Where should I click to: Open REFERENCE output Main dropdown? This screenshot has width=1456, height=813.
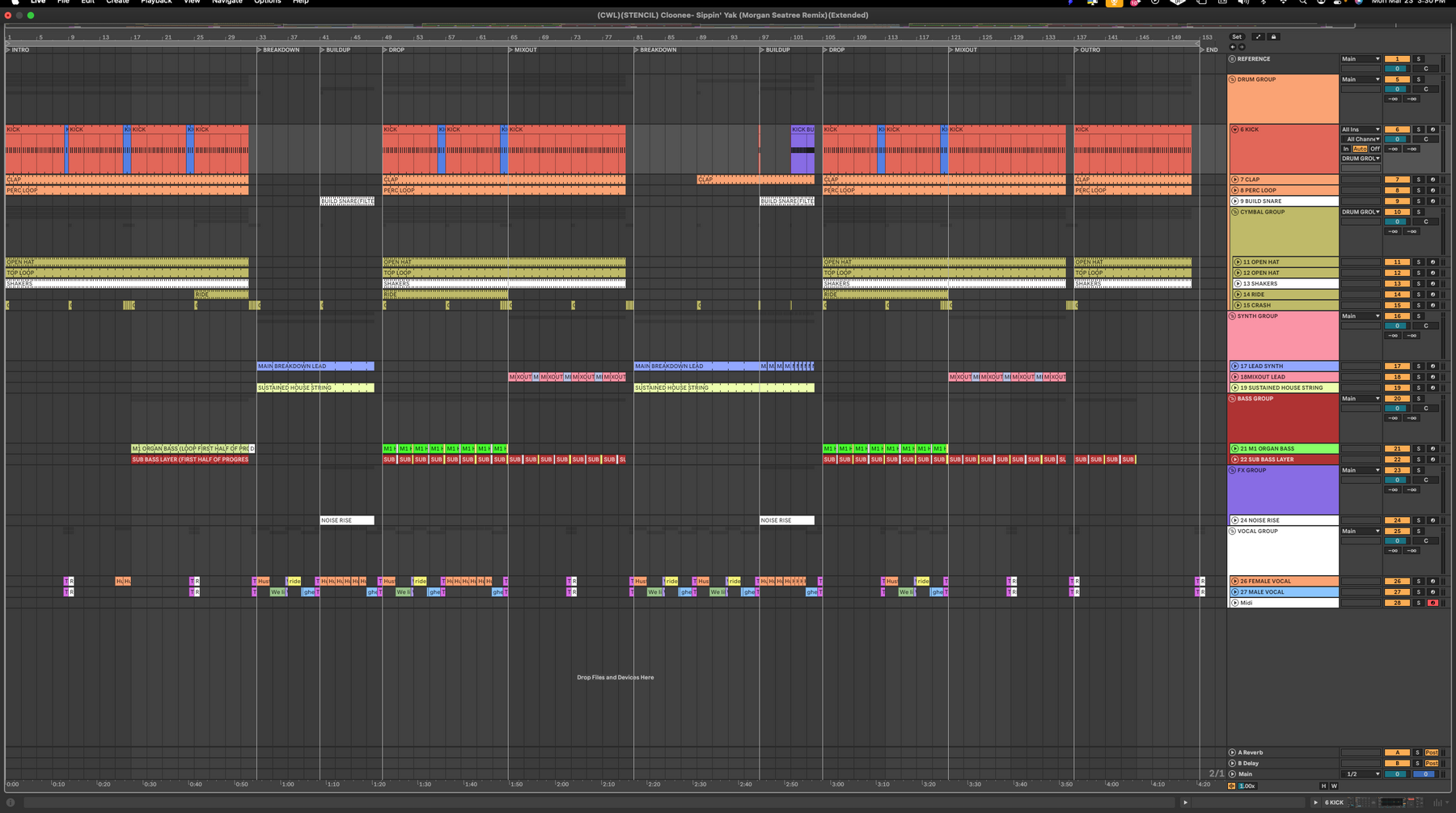(1361, 59)
